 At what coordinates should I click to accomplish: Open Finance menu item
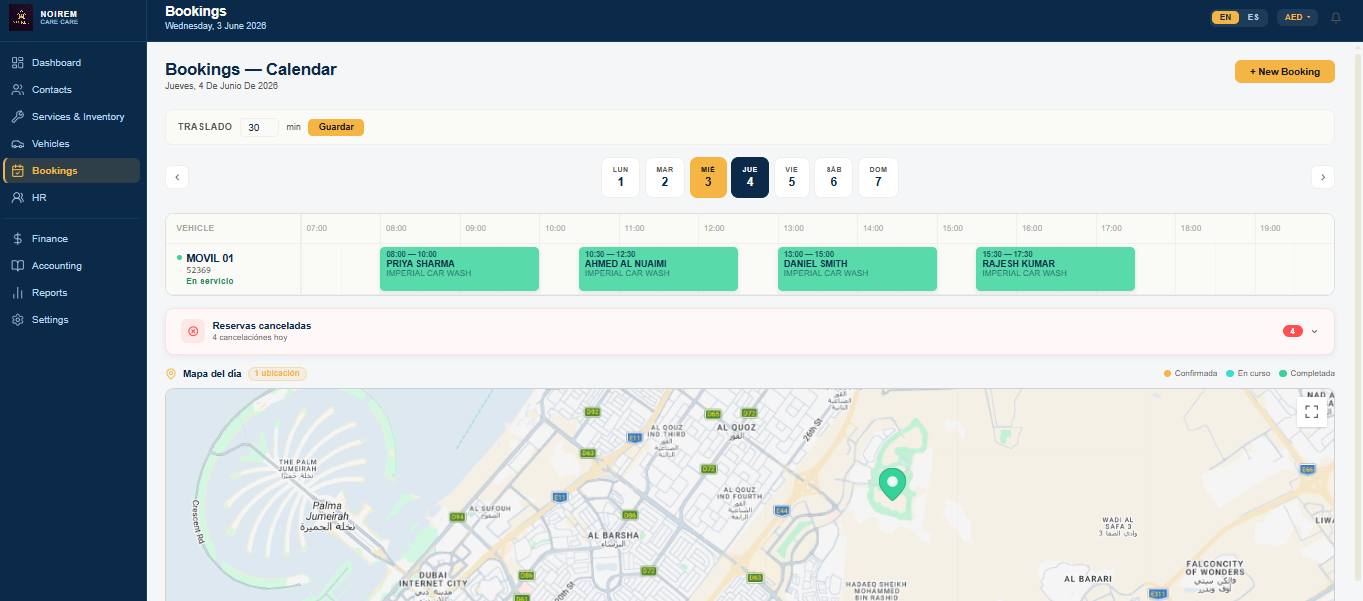coord(72,239)
